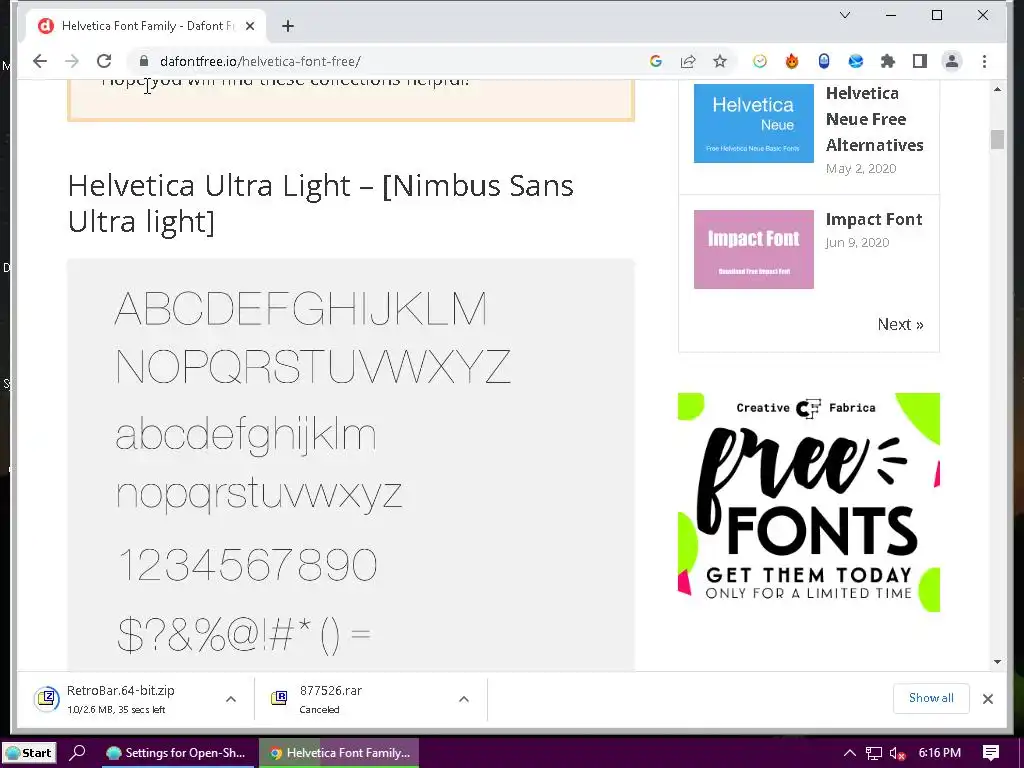Open taskbar search magnifier
1024x768 pixels.
77,753
